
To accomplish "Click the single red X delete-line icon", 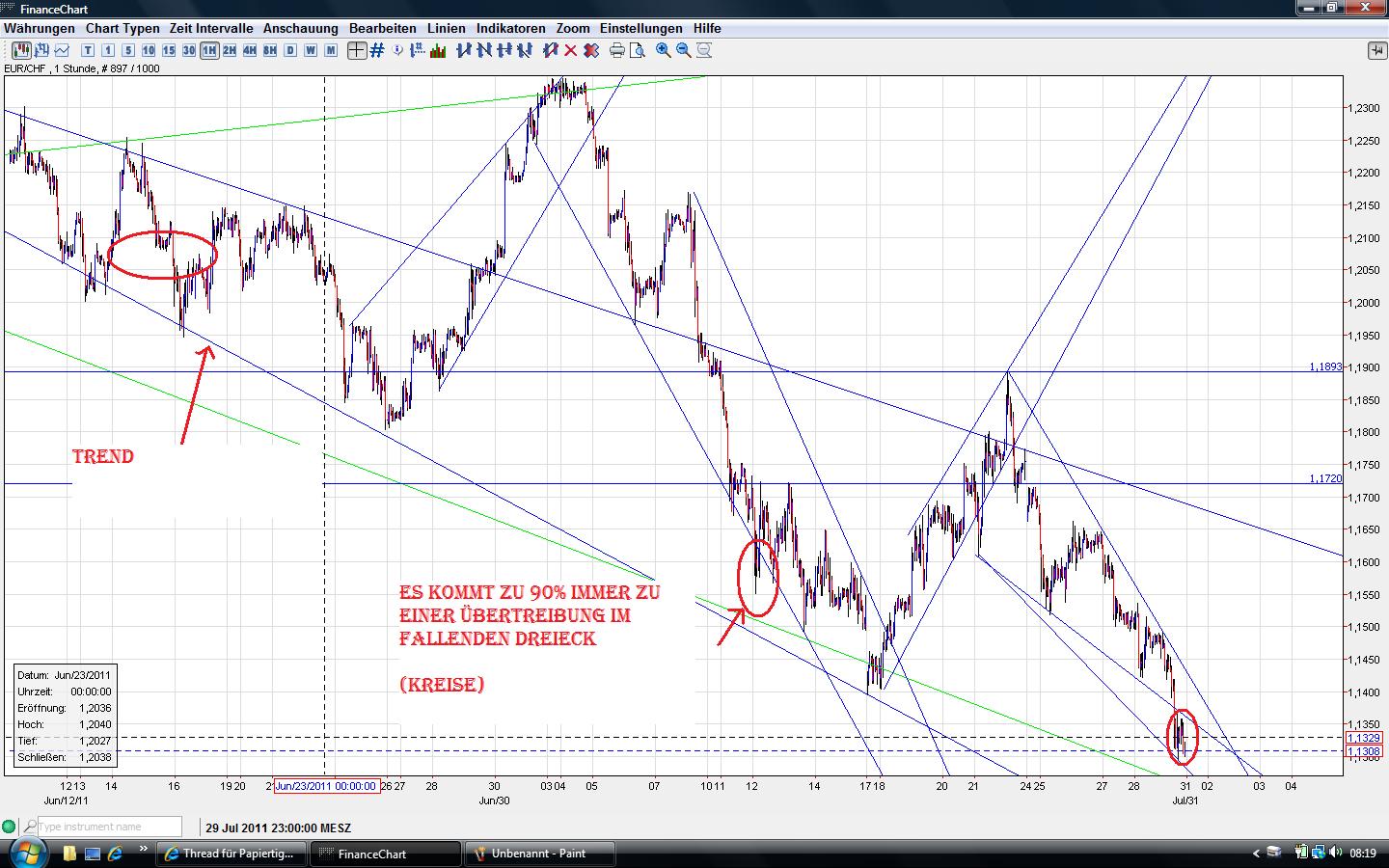I will (571, 50).
